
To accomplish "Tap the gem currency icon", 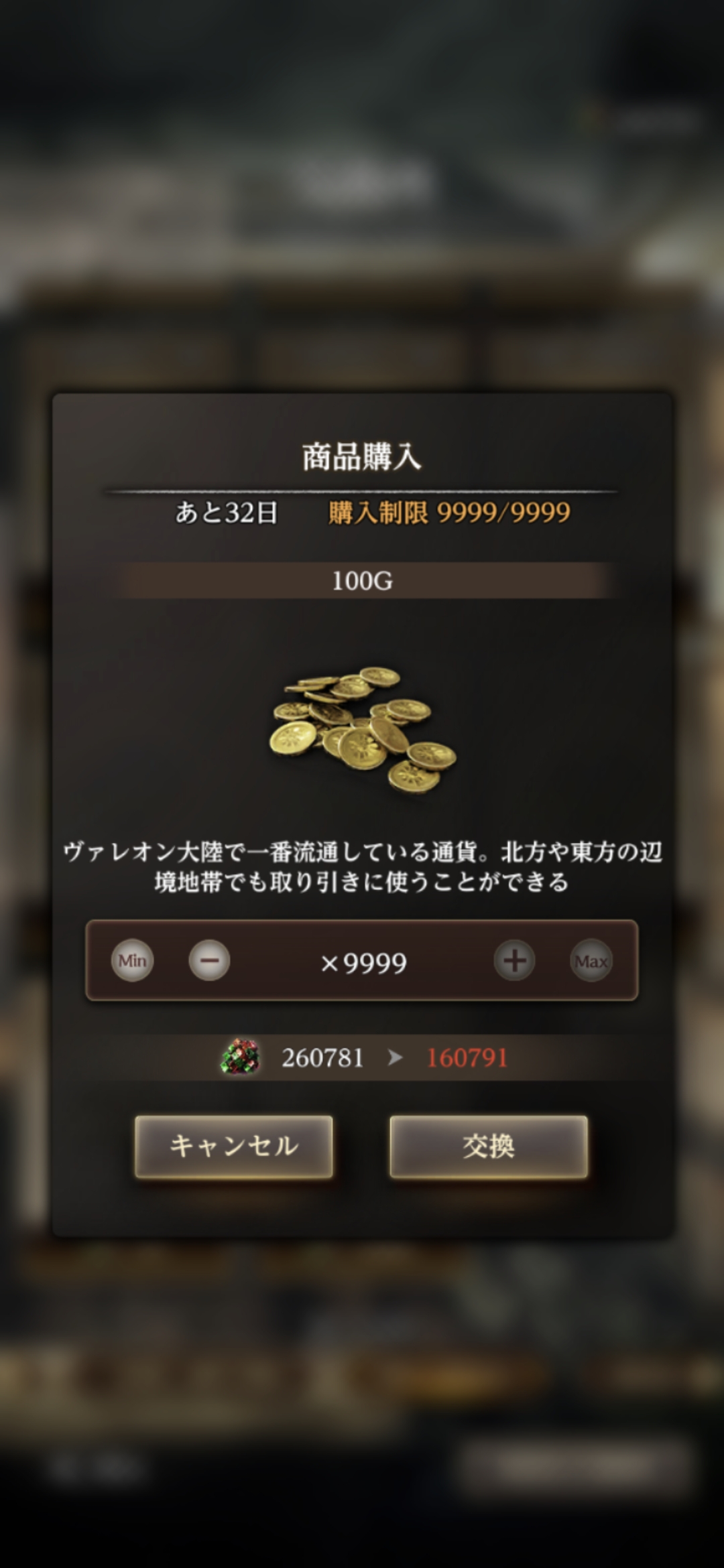I will point(240,1057).
